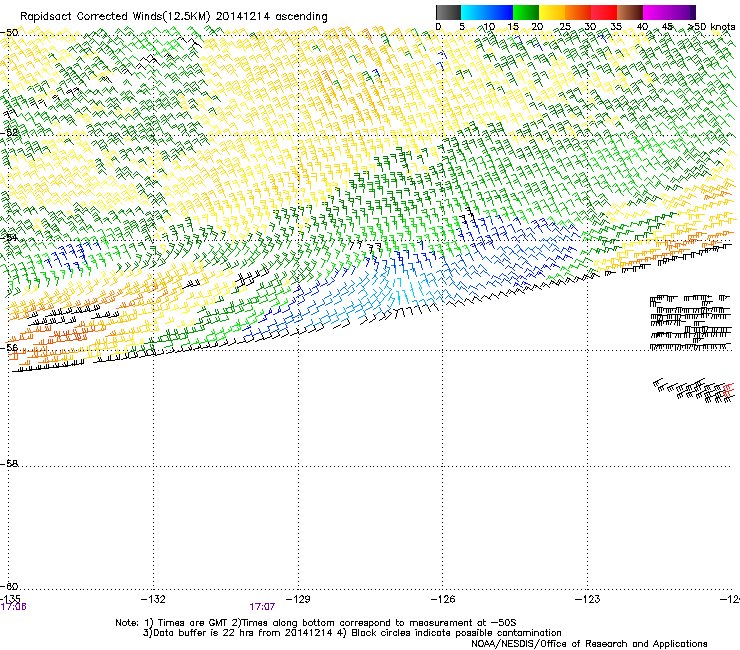Image resolution: width=740 pixels, height=650 pixels.
Task: Click the -56 latitude axis label
Action: tap(9, 348)
